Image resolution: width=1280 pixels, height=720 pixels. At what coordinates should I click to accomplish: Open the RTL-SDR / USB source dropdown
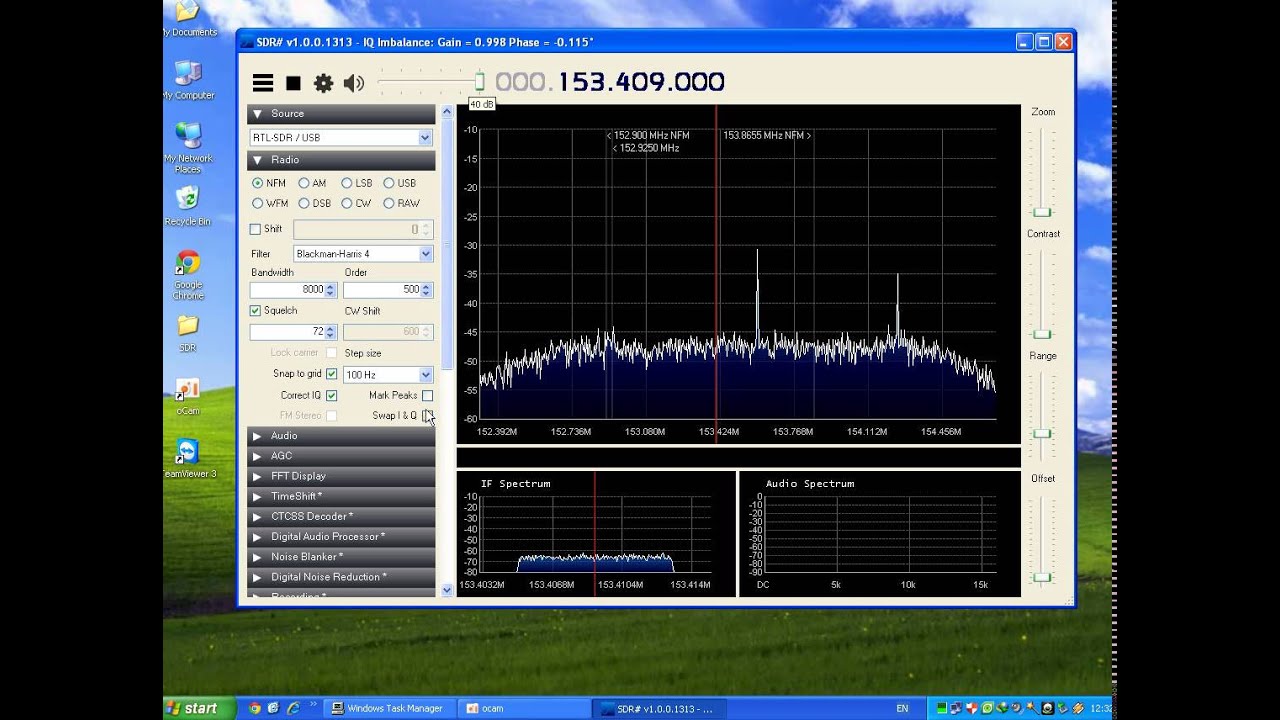341,138
